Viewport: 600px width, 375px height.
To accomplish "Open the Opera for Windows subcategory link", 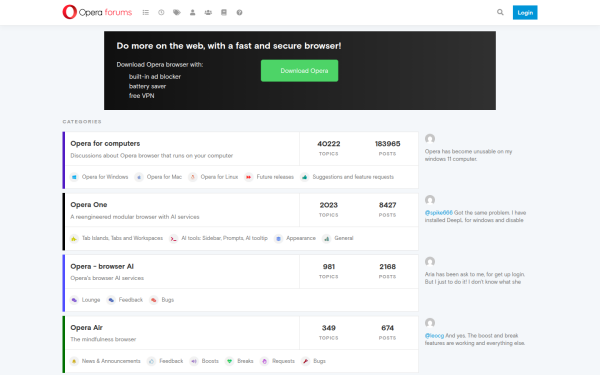I will click(x=105, y=177).
